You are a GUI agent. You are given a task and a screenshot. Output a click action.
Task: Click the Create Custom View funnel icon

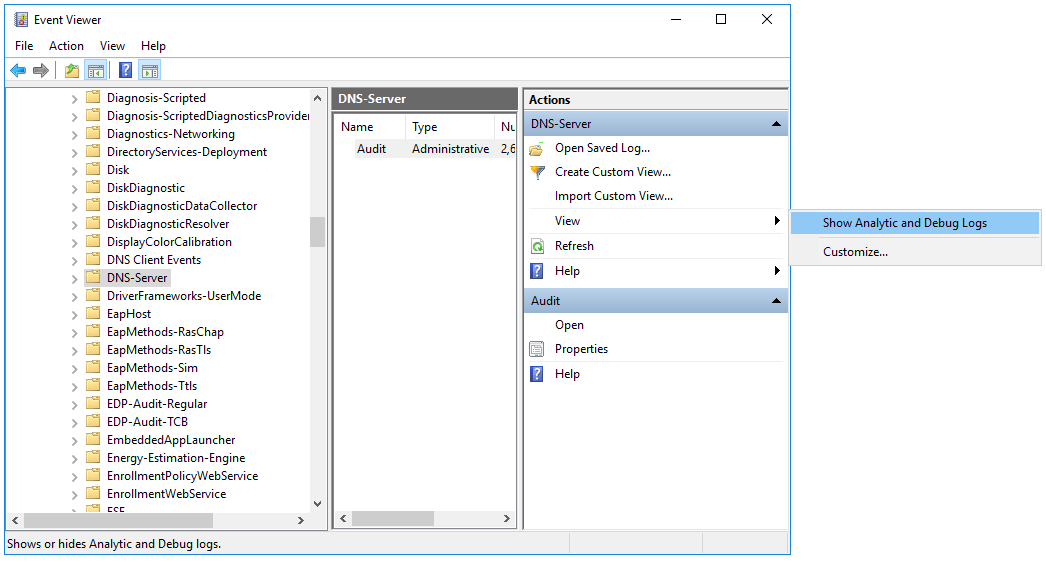(x=537, y=172)
